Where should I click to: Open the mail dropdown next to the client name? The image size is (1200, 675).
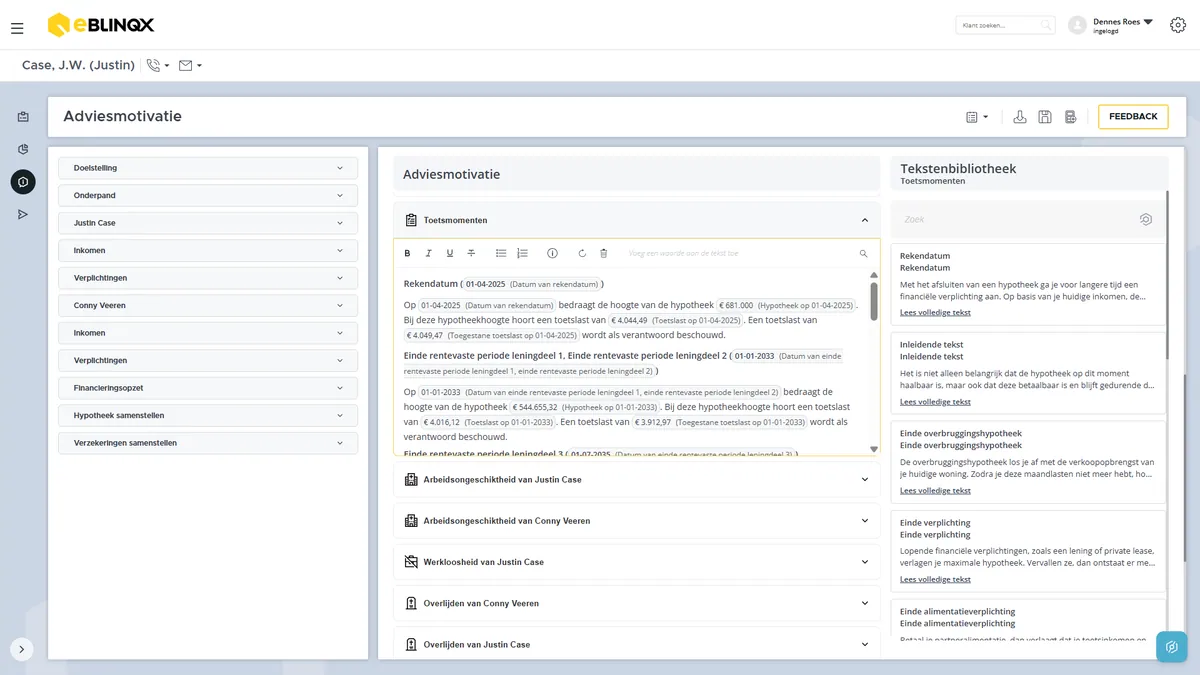[190, 65]
